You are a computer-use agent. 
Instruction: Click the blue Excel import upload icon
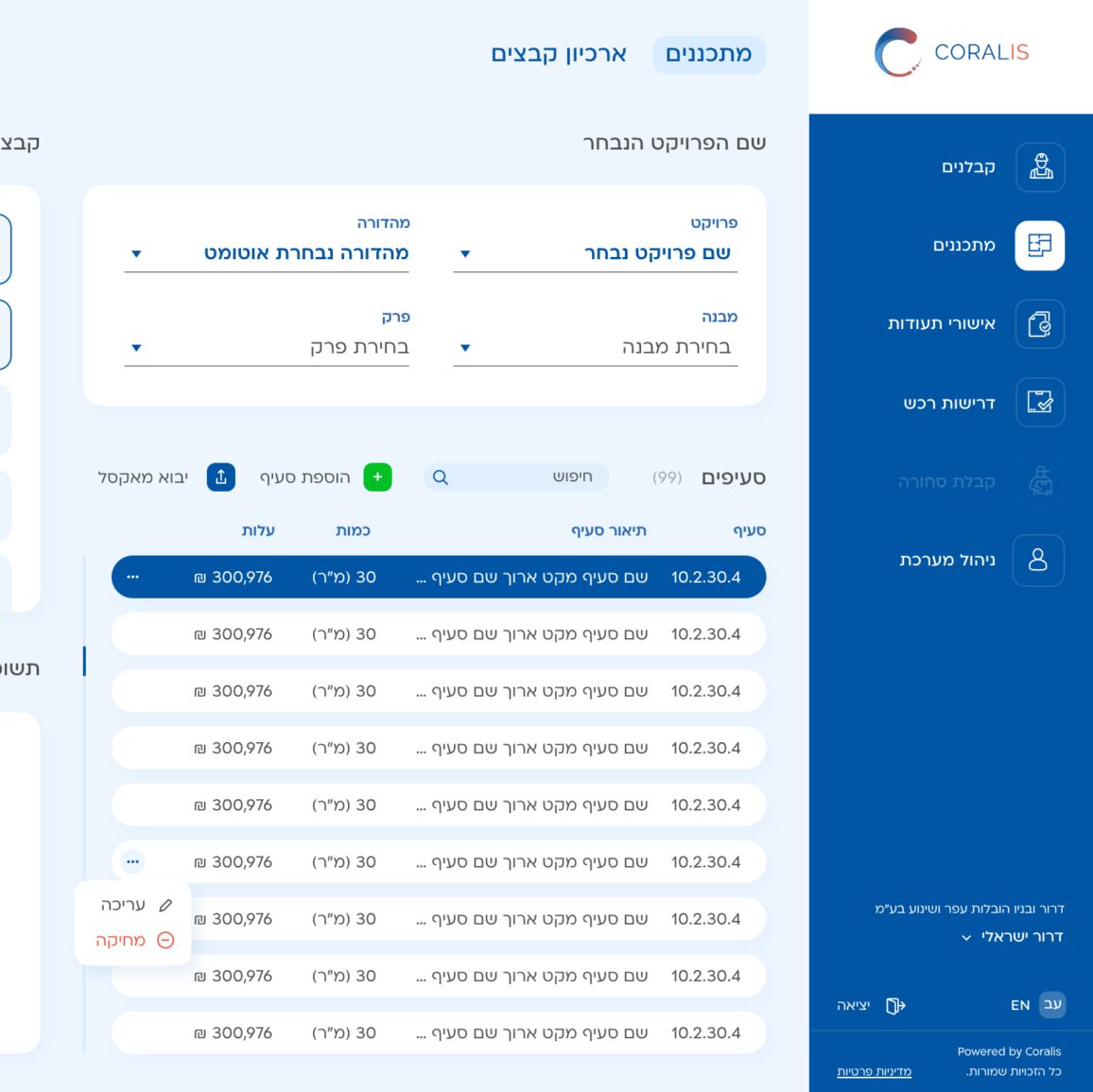(221, 477)
